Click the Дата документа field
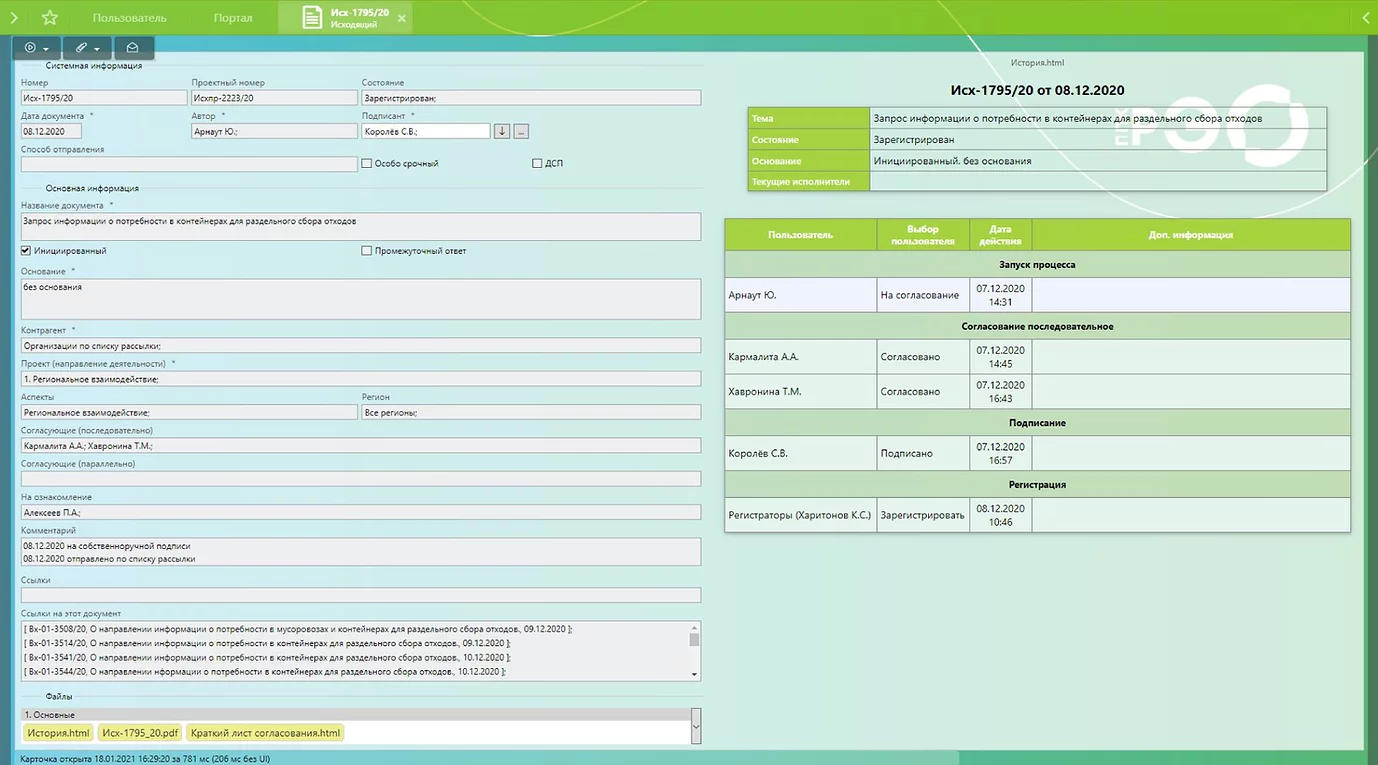 pos(51,131)
